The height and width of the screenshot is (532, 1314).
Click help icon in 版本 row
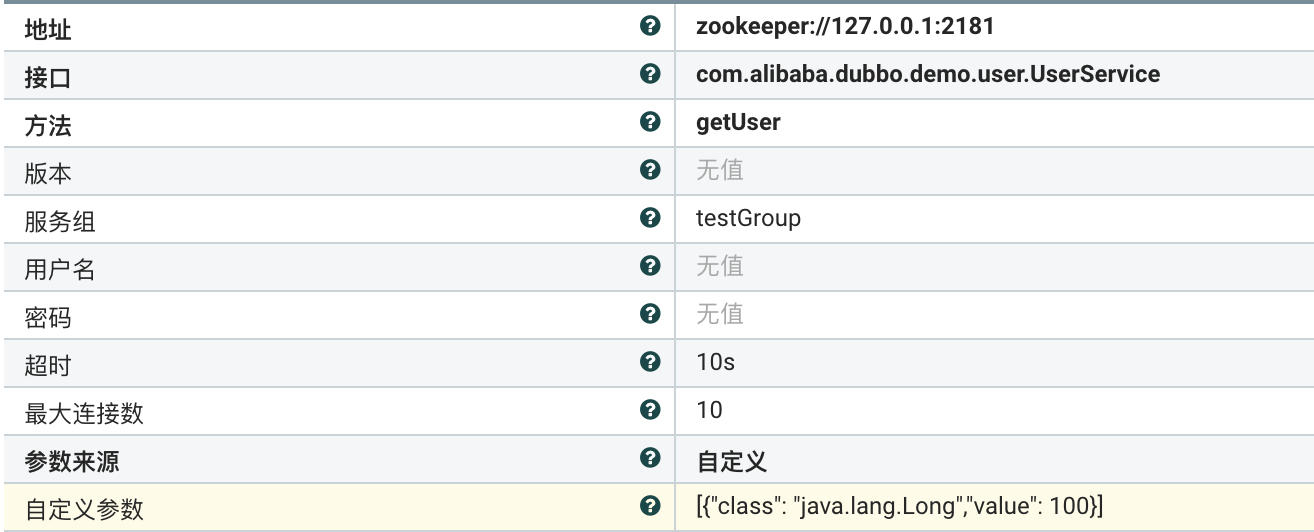pos(651,170)
